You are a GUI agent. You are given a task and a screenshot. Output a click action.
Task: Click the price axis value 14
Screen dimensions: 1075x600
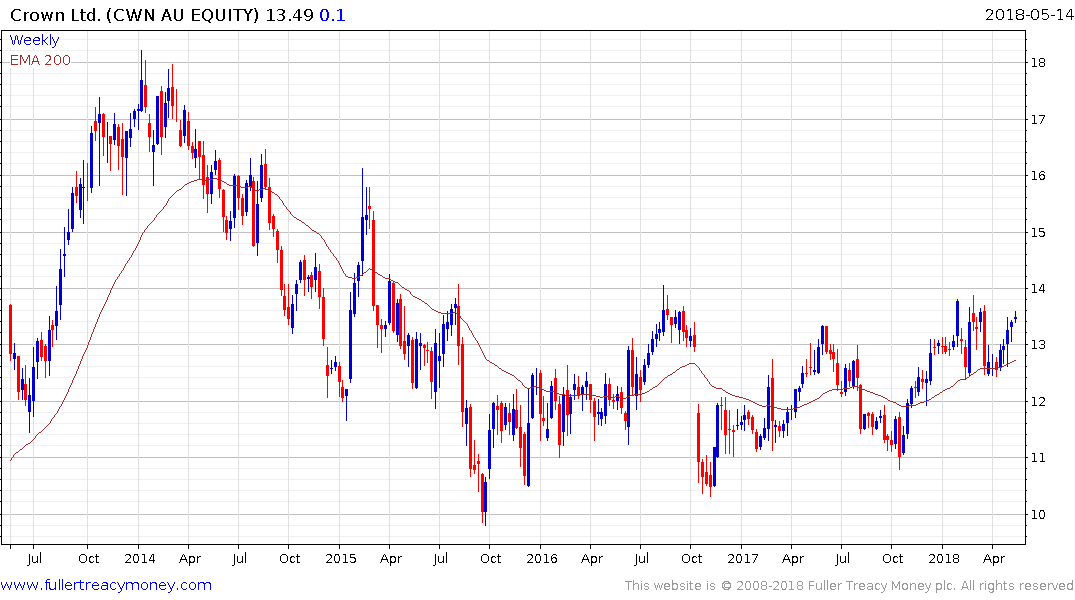coord(1037,289)
